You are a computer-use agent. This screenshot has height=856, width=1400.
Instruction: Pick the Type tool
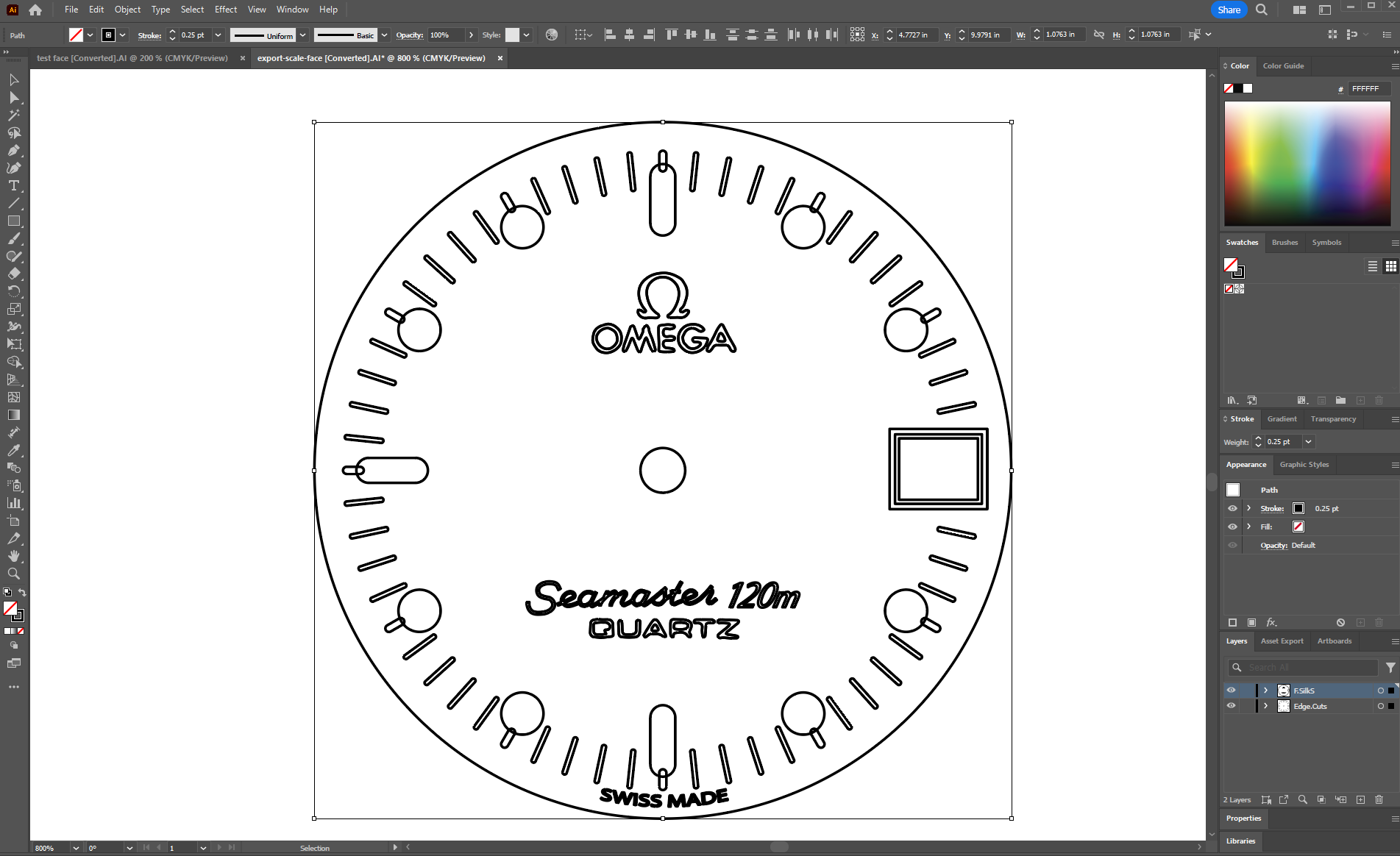pyautogui.click(x=14, y=185)
